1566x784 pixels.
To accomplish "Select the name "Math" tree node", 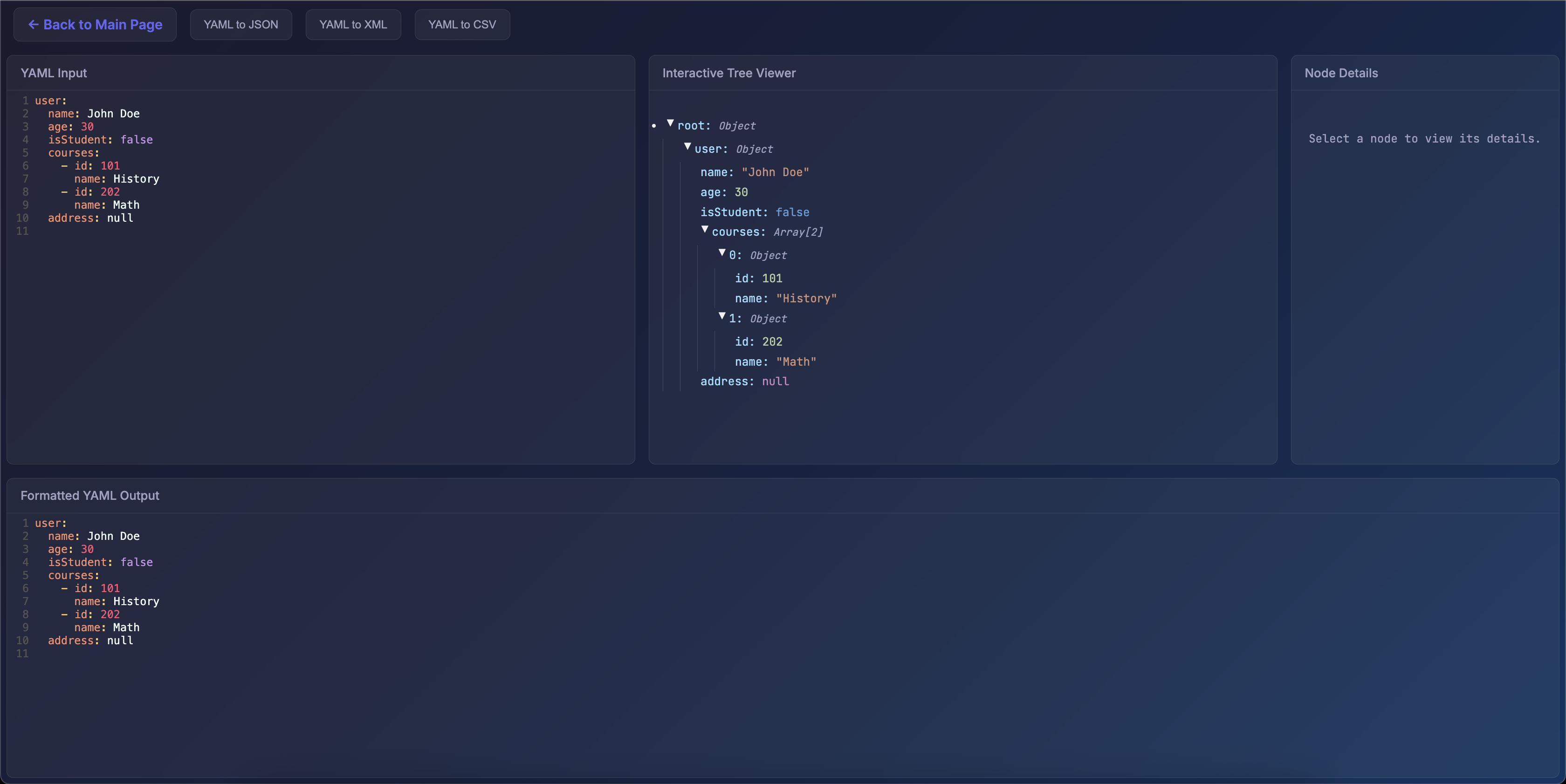I will tap(775, 361).
